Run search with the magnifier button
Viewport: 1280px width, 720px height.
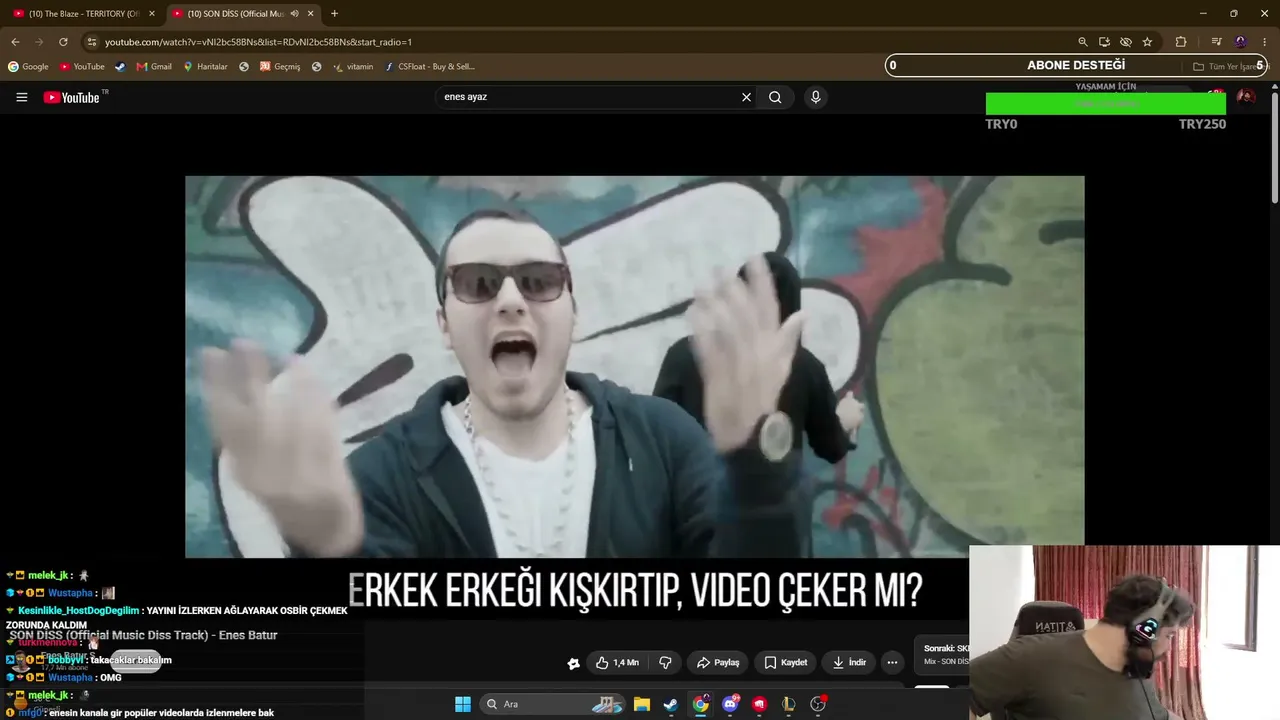pos(775,97)
